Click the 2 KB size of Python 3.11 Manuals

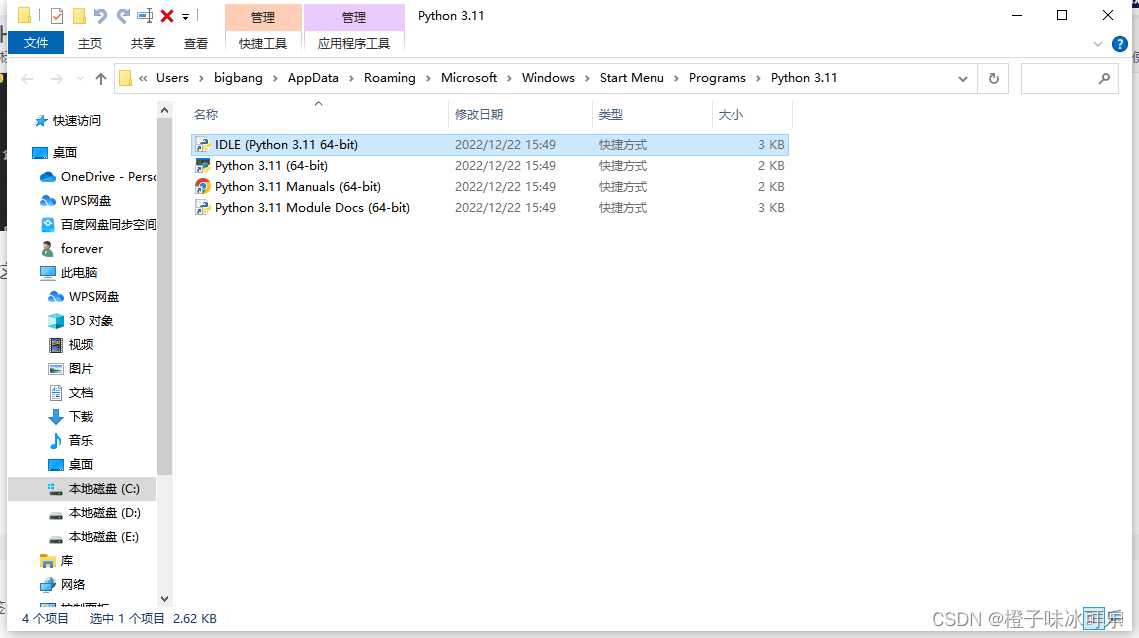(x=771, y=187)
